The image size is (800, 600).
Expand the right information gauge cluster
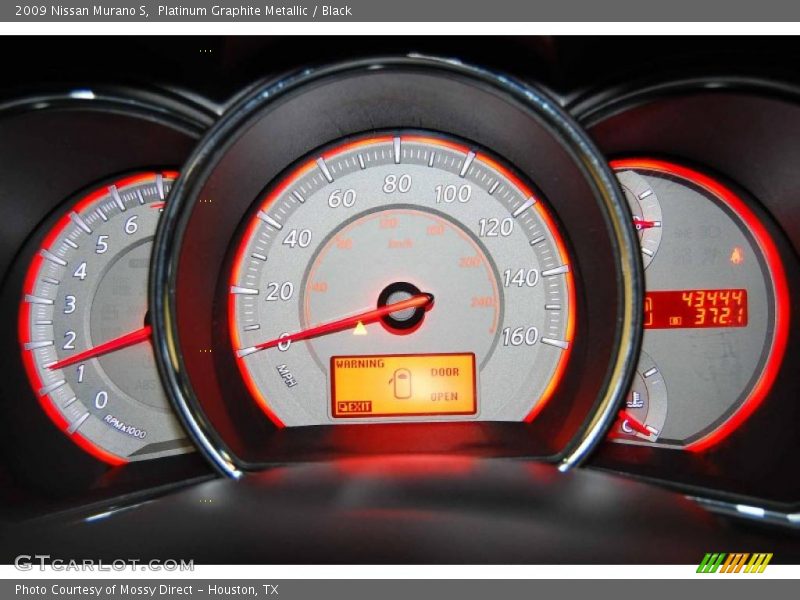pyautogui.click(x=710, y=300)
